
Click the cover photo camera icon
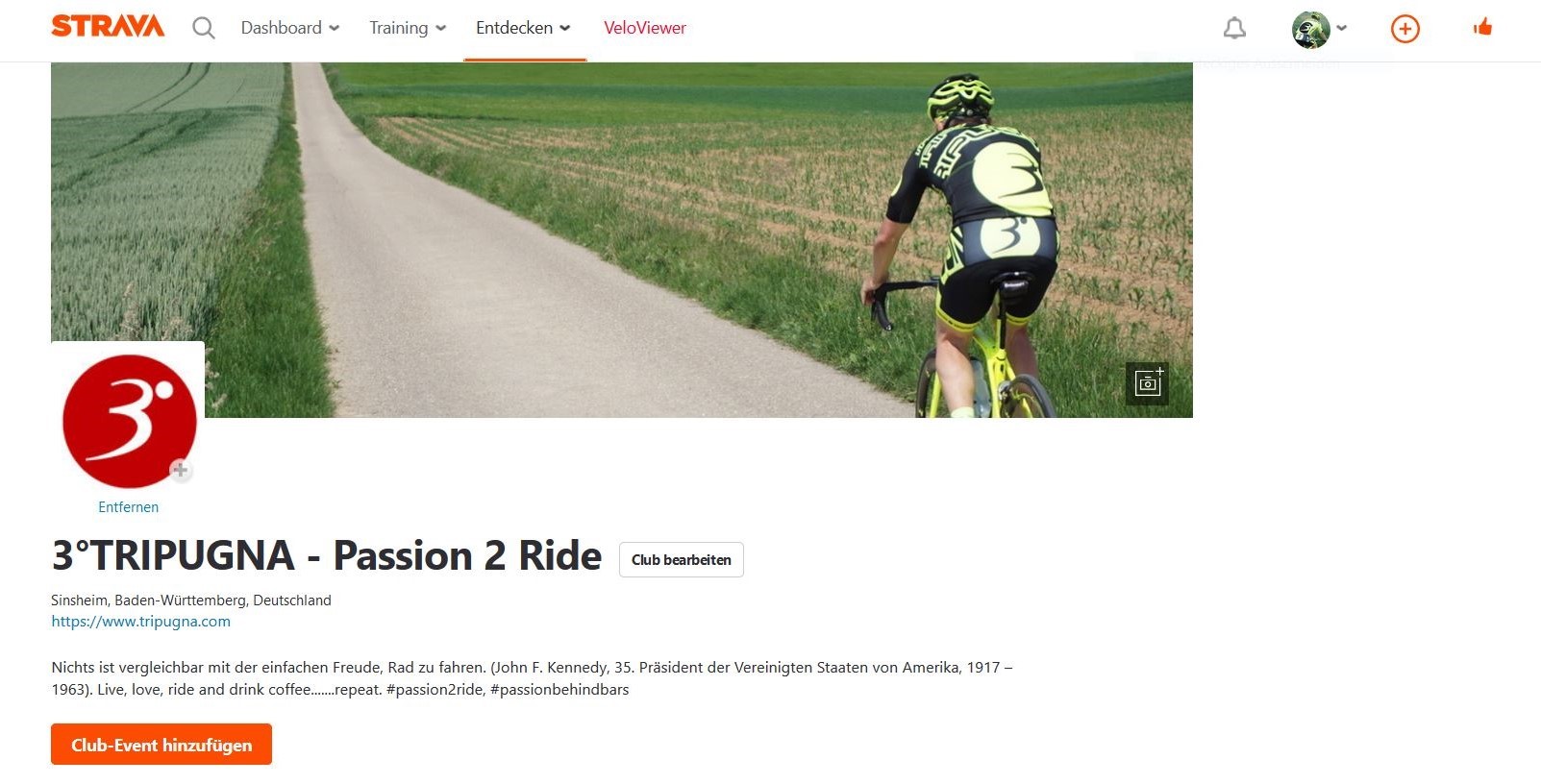(x=1148, y=383)
